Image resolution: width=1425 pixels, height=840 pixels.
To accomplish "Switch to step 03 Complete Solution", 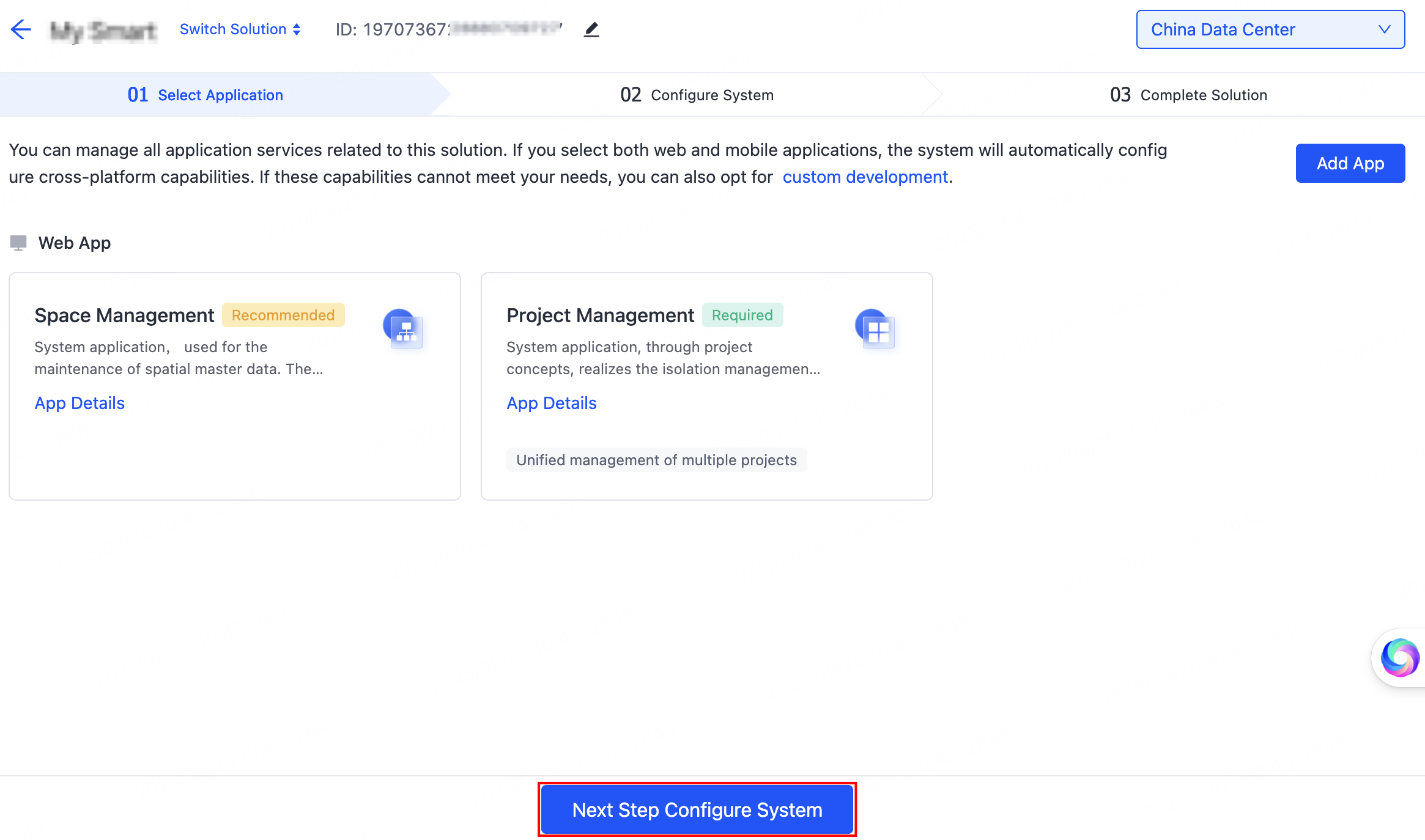I will coord(1188,94).
